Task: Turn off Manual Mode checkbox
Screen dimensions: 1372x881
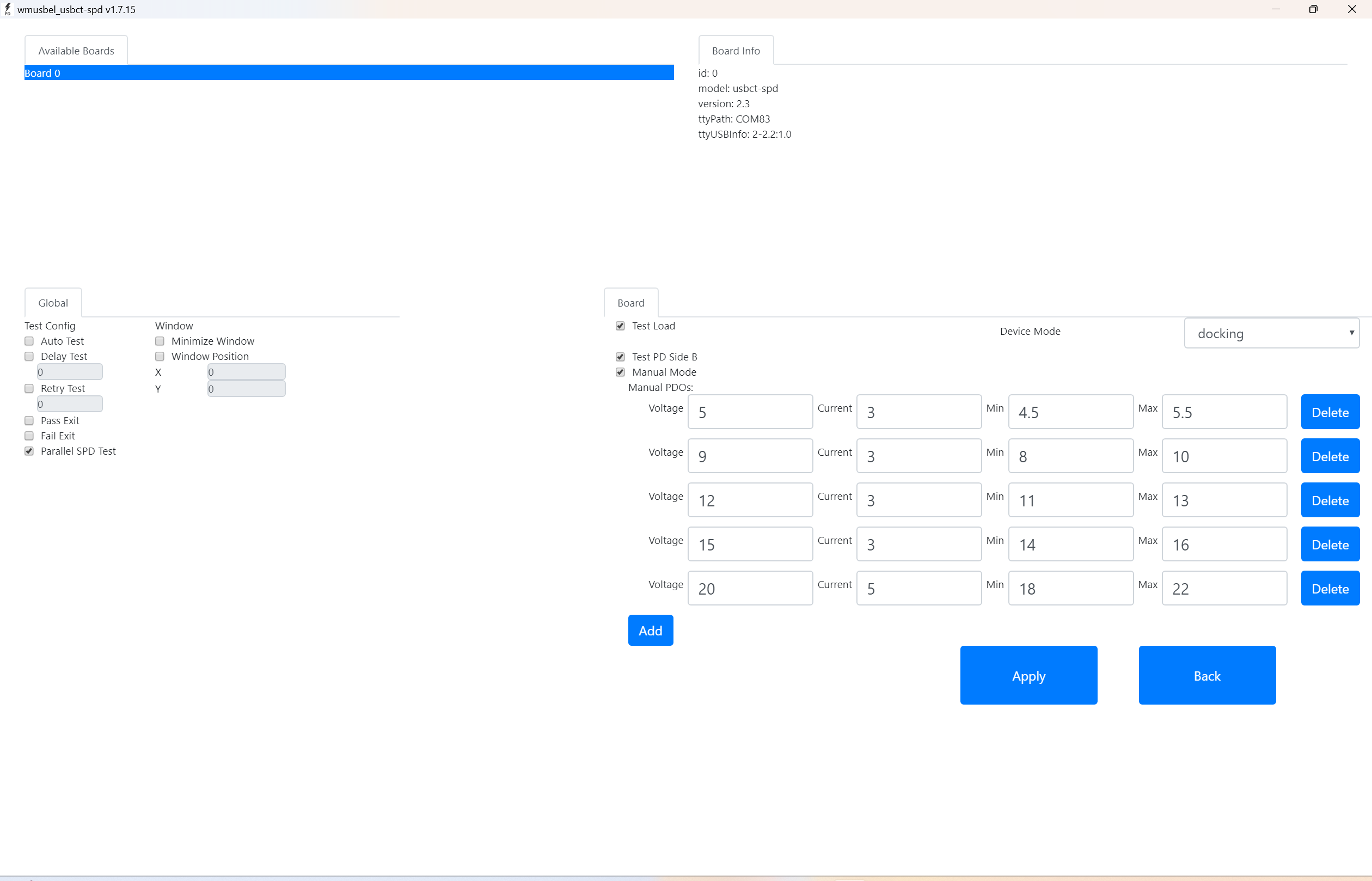Action: pyautogui.click(x=621, y=372)
